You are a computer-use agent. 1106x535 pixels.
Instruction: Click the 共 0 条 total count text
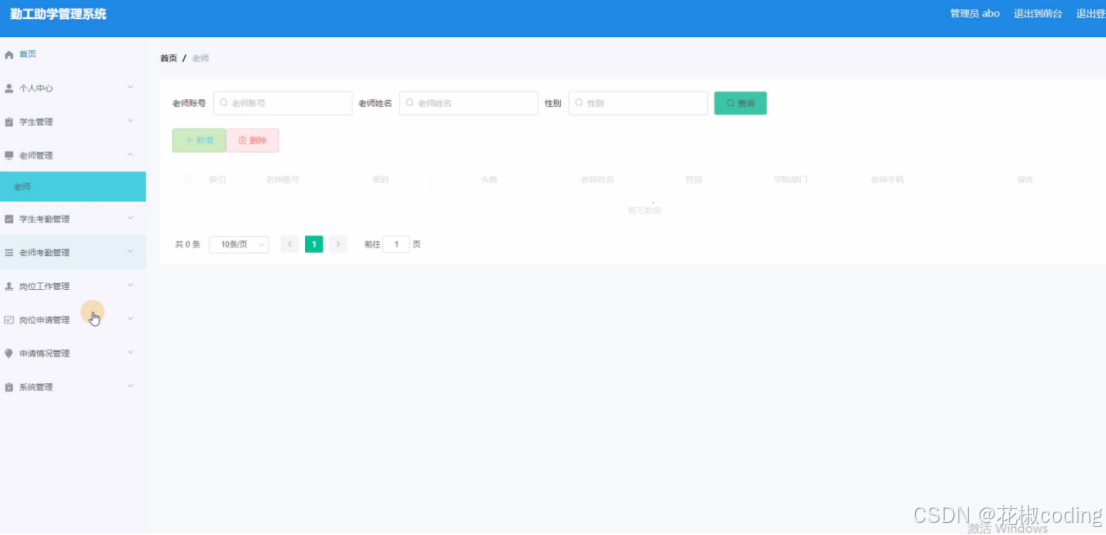(x=188, y=245)
